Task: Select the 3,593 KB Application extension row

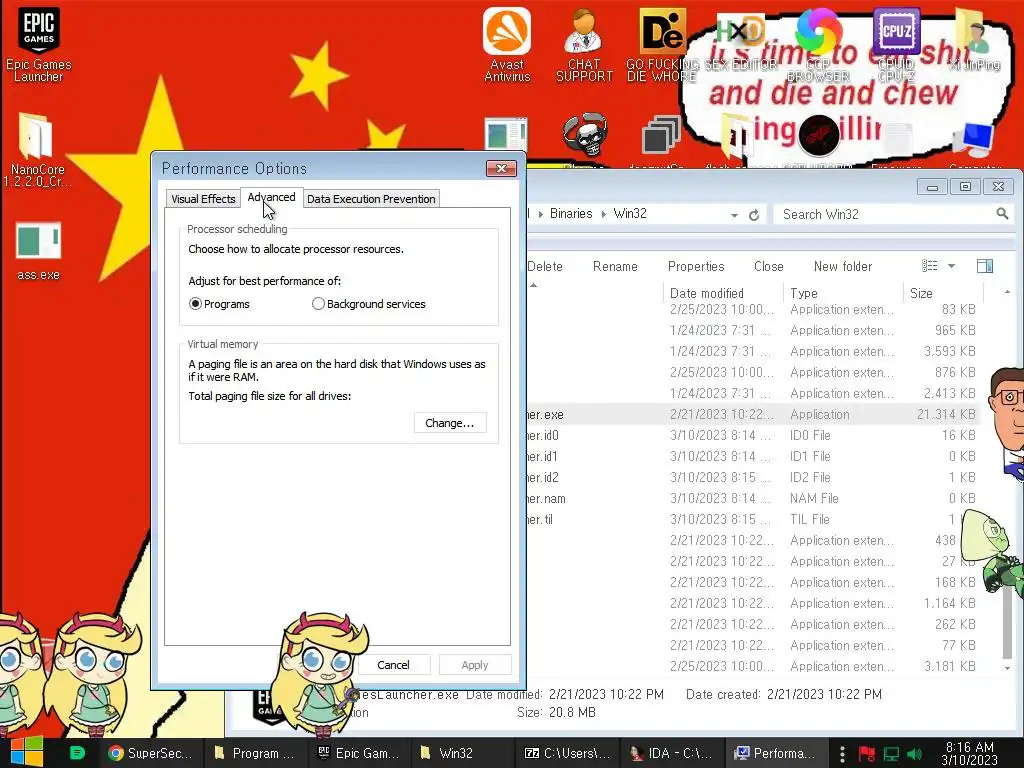Action: tap(753, 351)
